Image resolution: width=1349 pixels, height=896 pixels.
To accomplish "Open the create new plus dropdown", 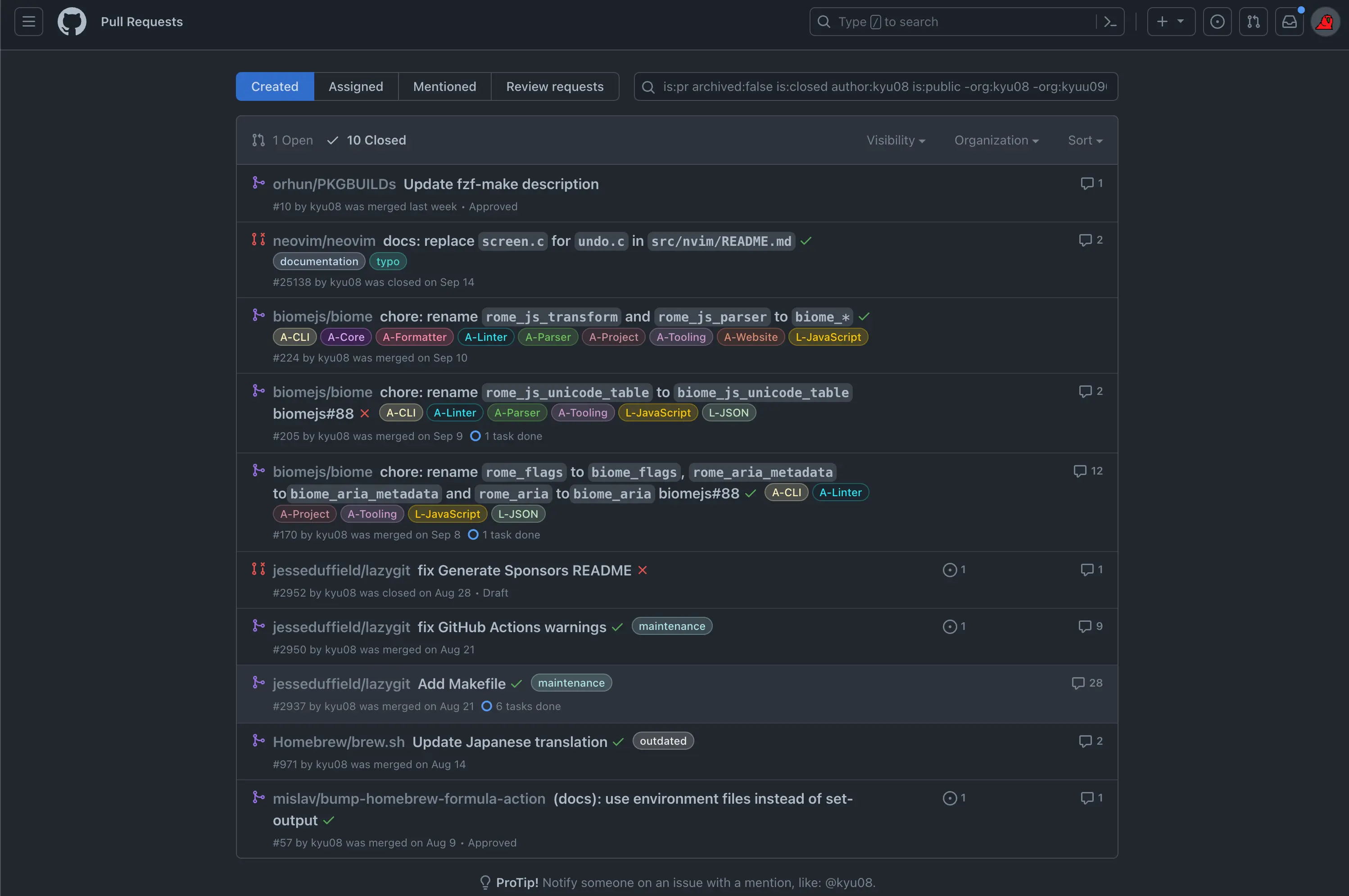I will (x=1170, y=22).
